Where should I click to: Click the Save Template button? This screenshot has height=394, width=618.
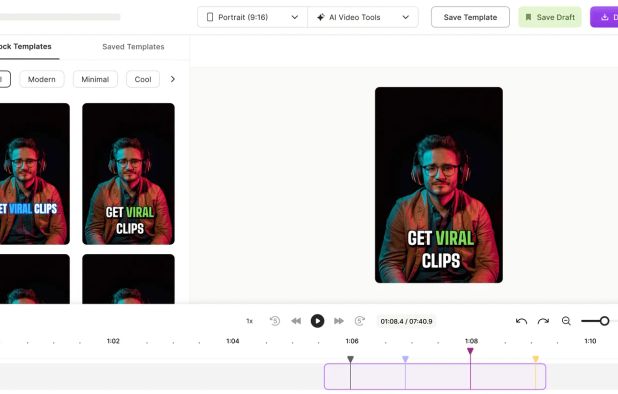coord(470,17)
